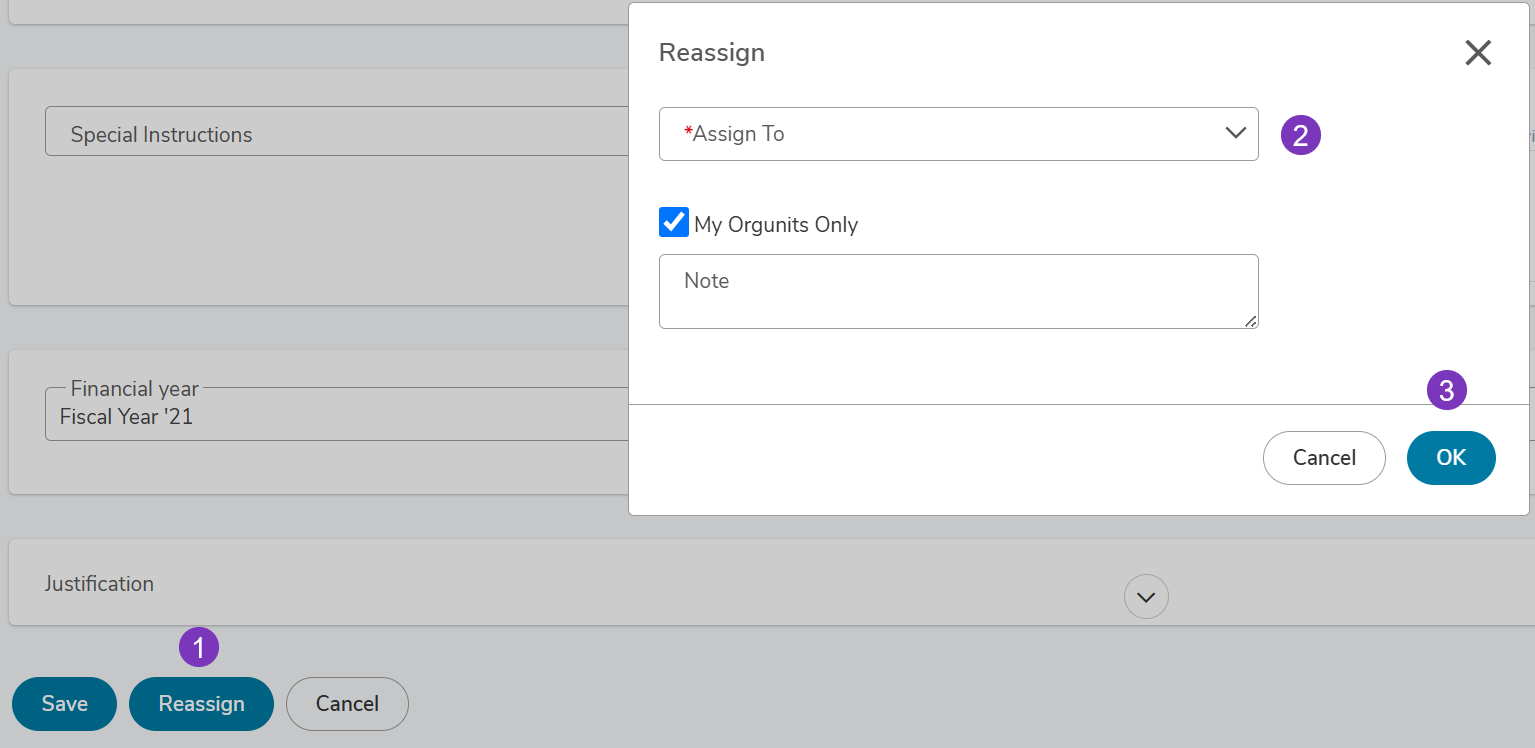Expand the Justification section chevron
This screenshot has height=748, width=1535.
(x=1146, y=597)
